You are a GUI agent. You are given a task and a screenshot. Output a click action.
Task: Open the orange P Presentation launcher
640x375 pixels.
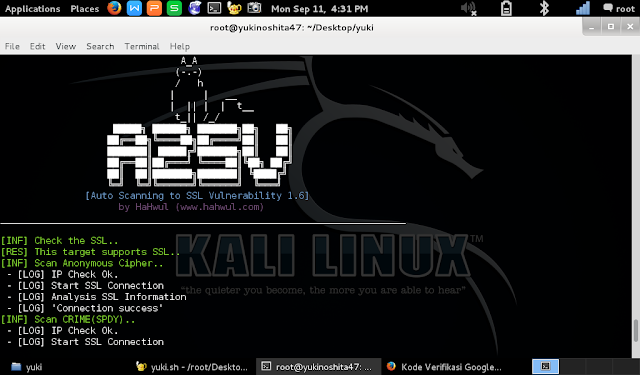tap(154, 8)
